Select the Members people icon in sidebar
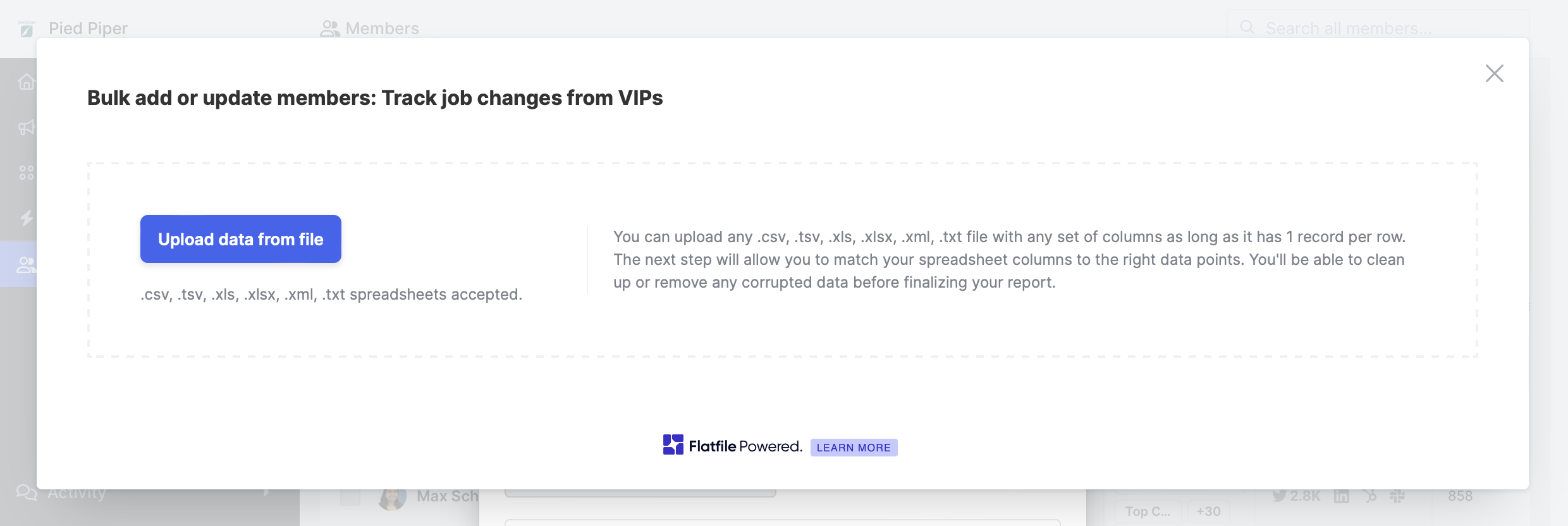 pos(25,264)
